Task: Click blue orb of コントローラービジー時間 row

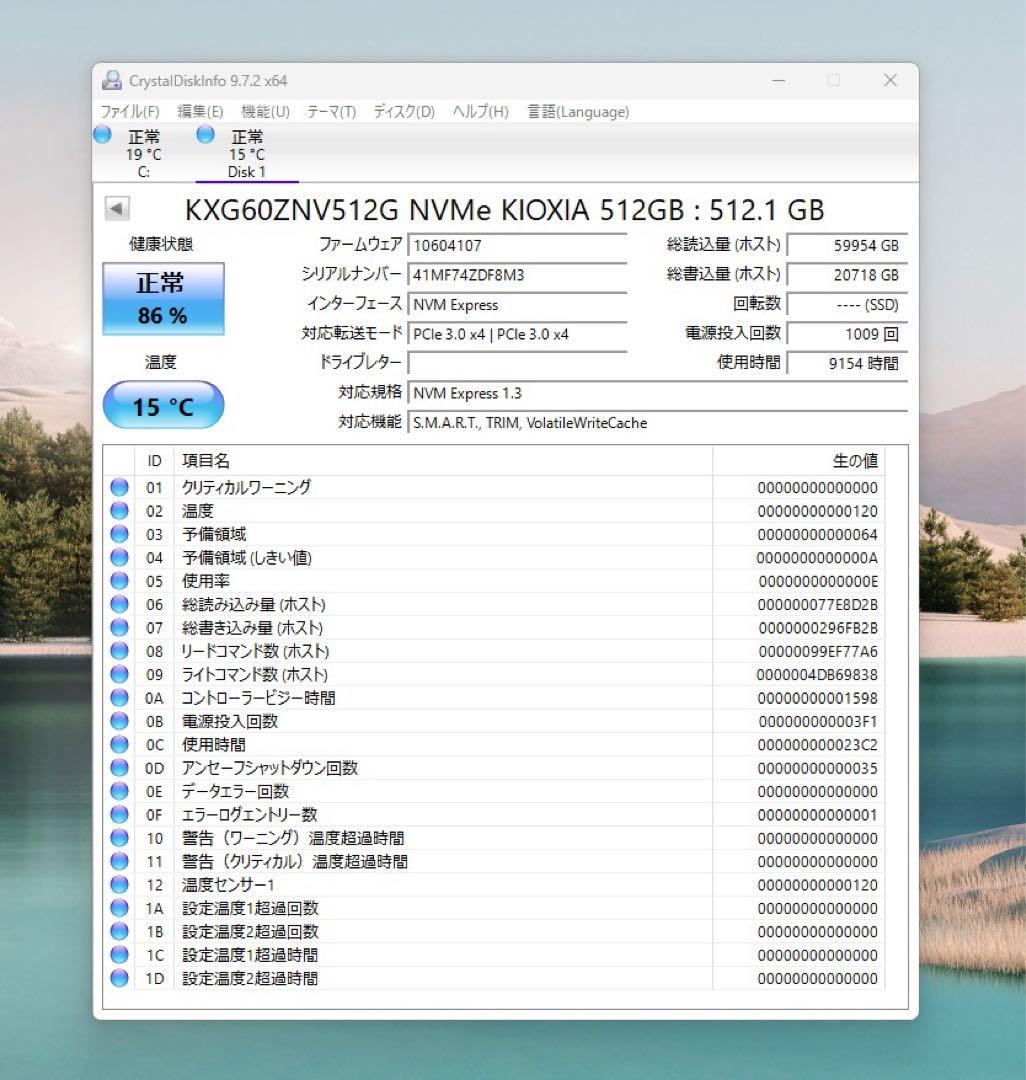Action: [119, 698]
